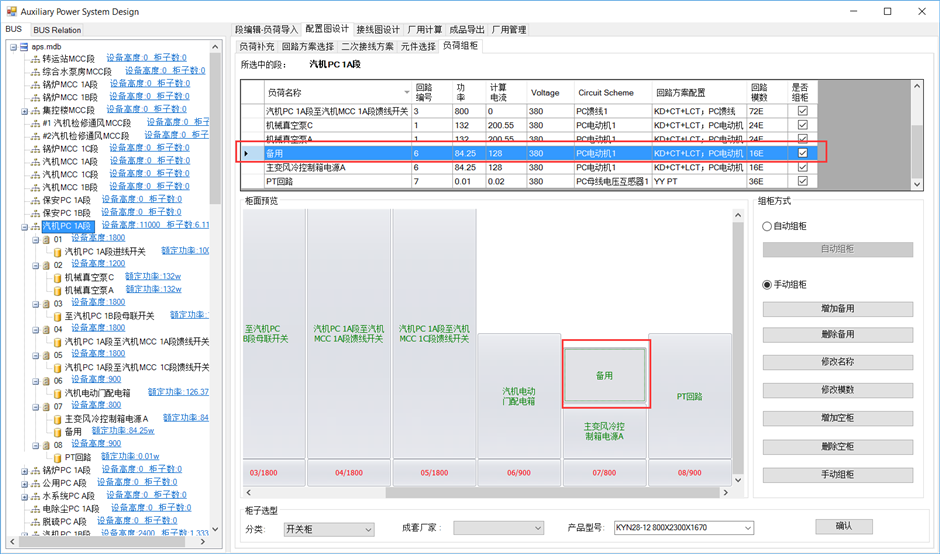Toggle 是否组柜 checkbox for PT回路 row
The width and height of the screenshot is (940, 554).
tap(803, 181)
